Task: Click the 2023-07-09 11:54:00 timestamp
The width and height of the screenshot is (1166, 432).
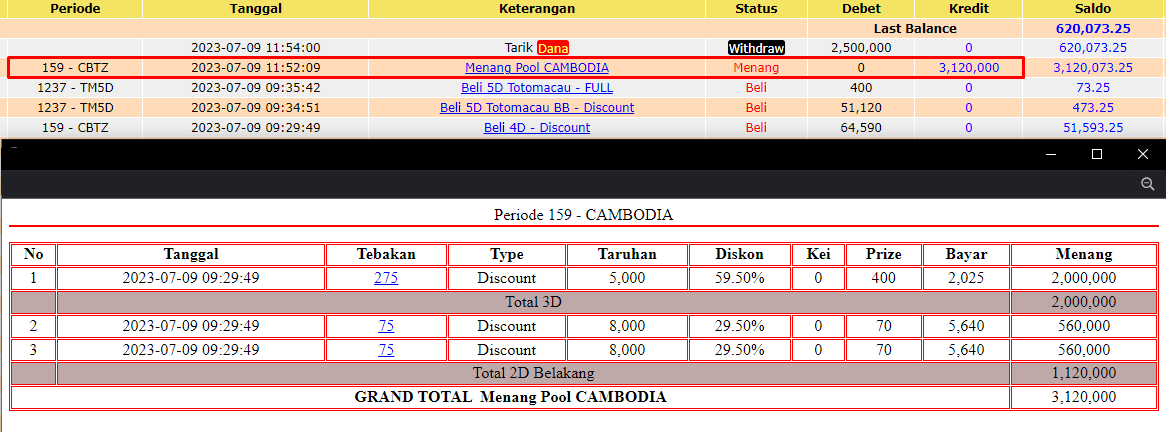Action: click(x=256, y=48)
